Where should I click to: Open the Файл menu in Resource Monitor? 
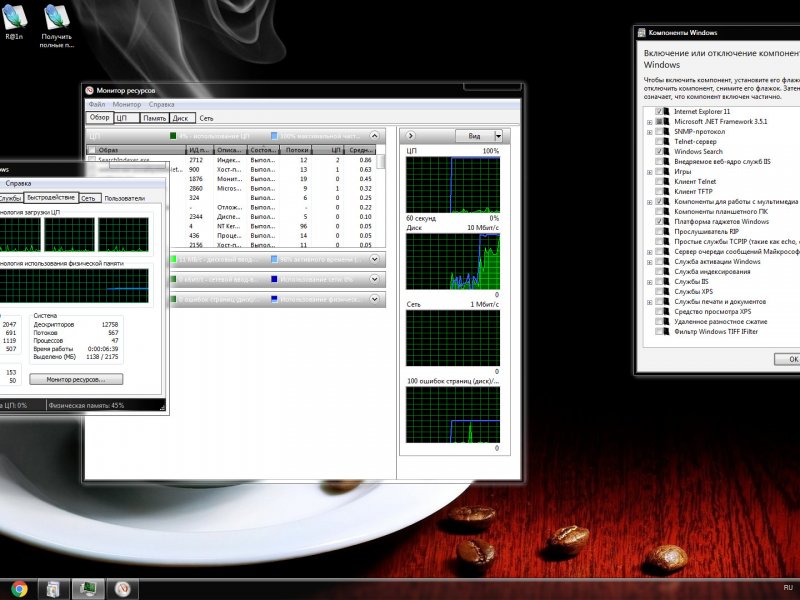[97, 104]
